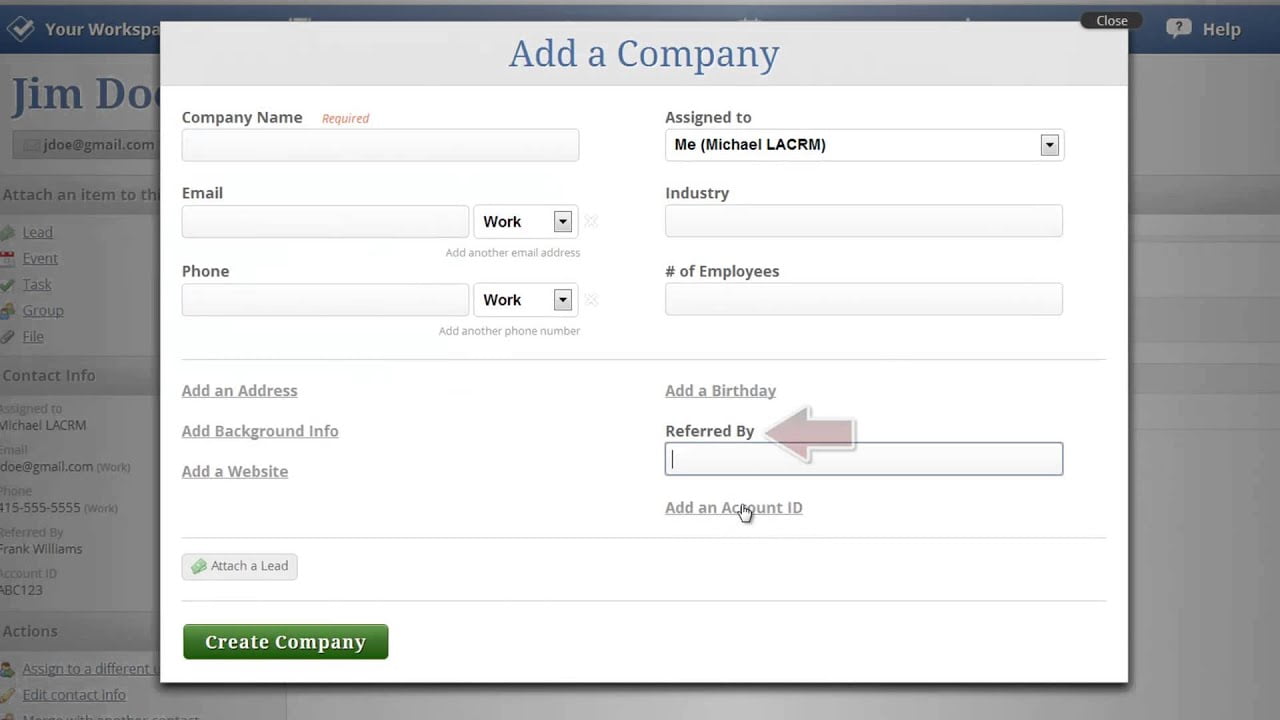The image size is (1280, 720).
Task: Click the green Lead icon in sidebar
Action: (8, 233)
